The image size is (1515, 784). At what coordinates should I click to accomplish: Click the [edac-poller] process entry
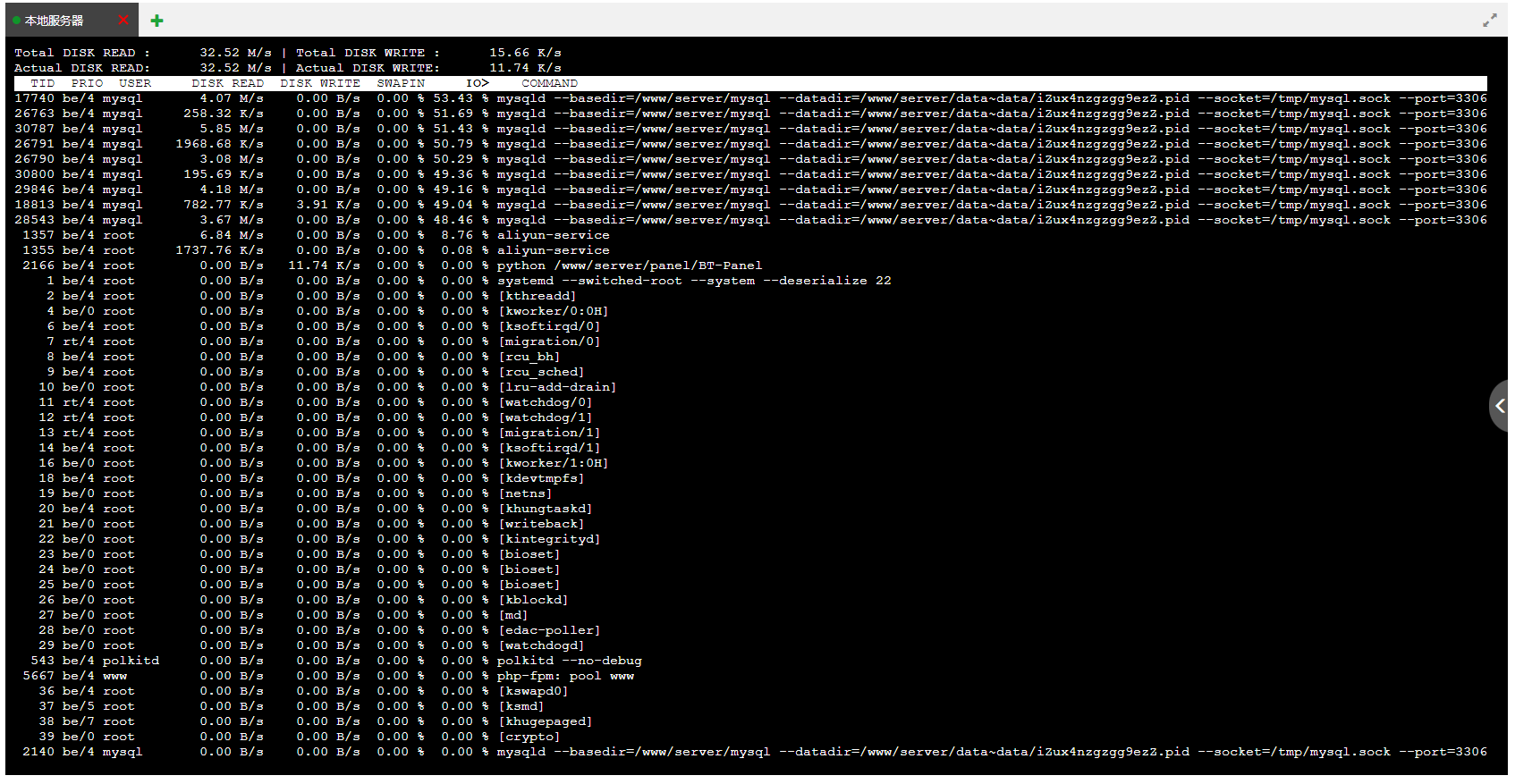tap(549, 630)
